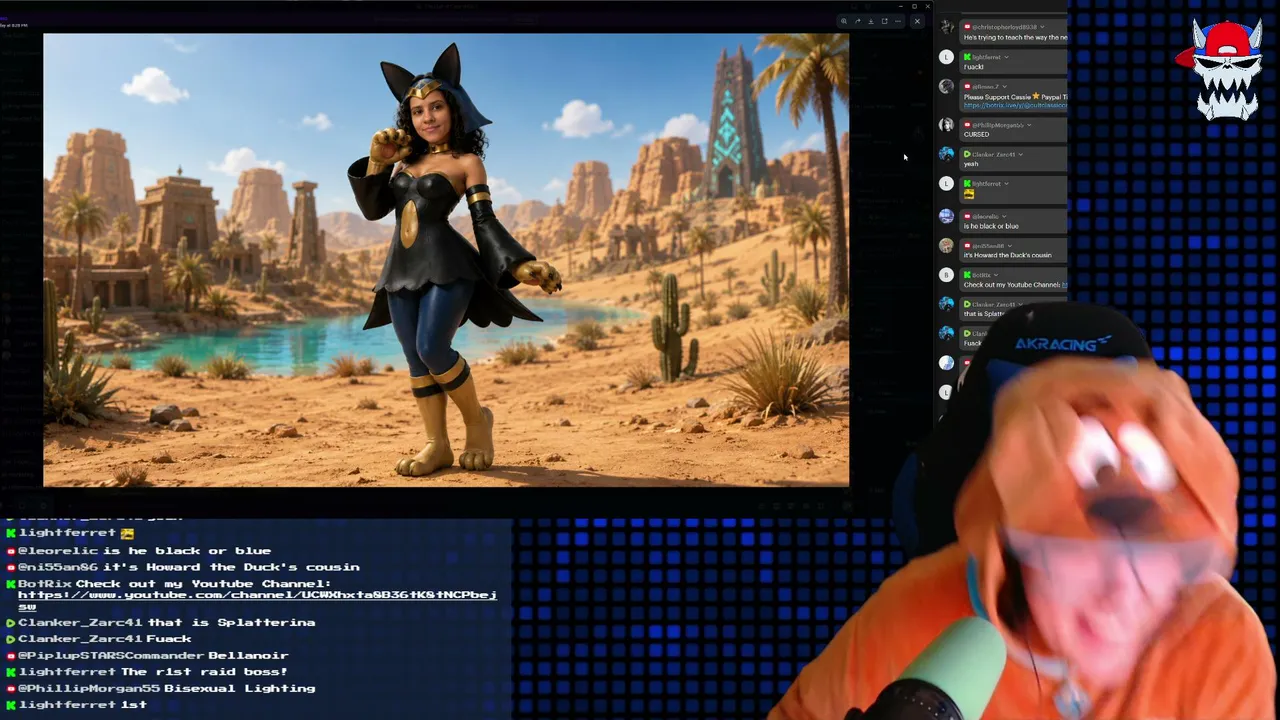The height and width of the screenshot is (720, 1280).
Task: Open the botrix.live link in chat panel
Action: [x=1015, y=105]
